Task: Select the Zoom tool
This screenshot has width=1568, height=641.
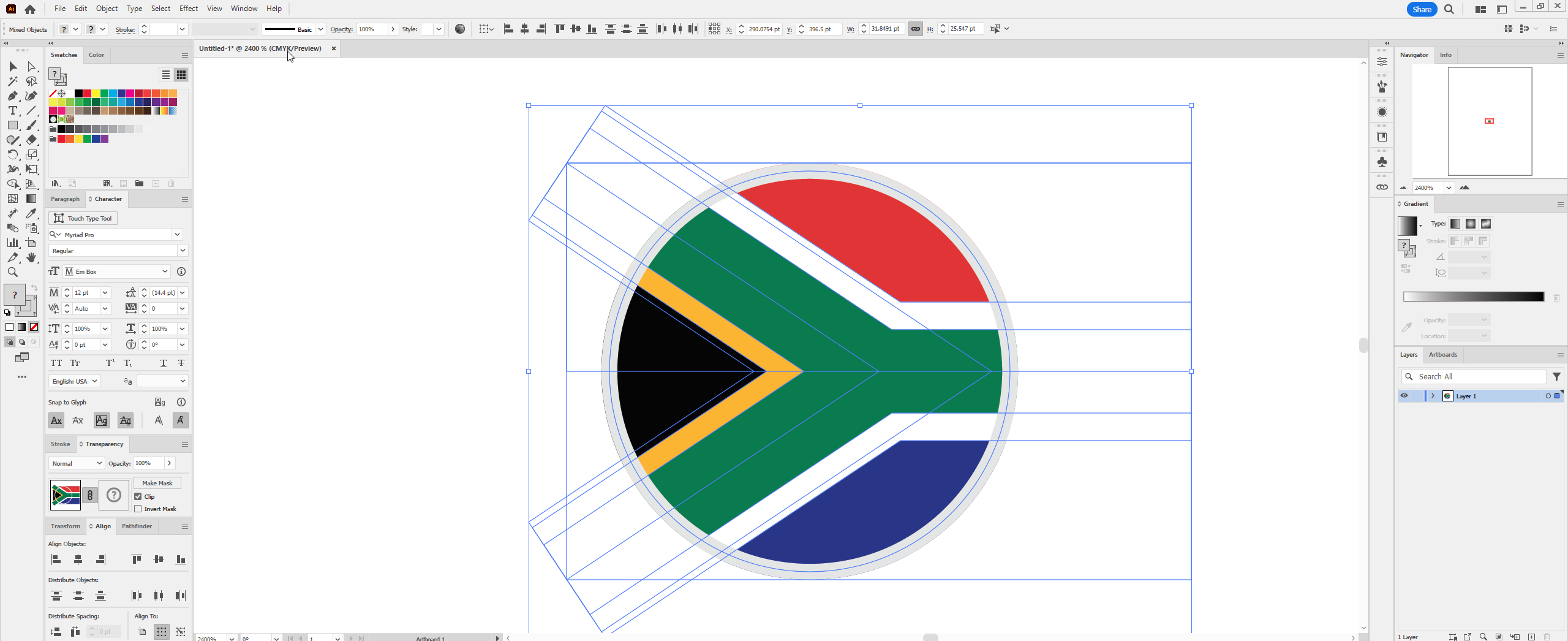Action: 13,272
